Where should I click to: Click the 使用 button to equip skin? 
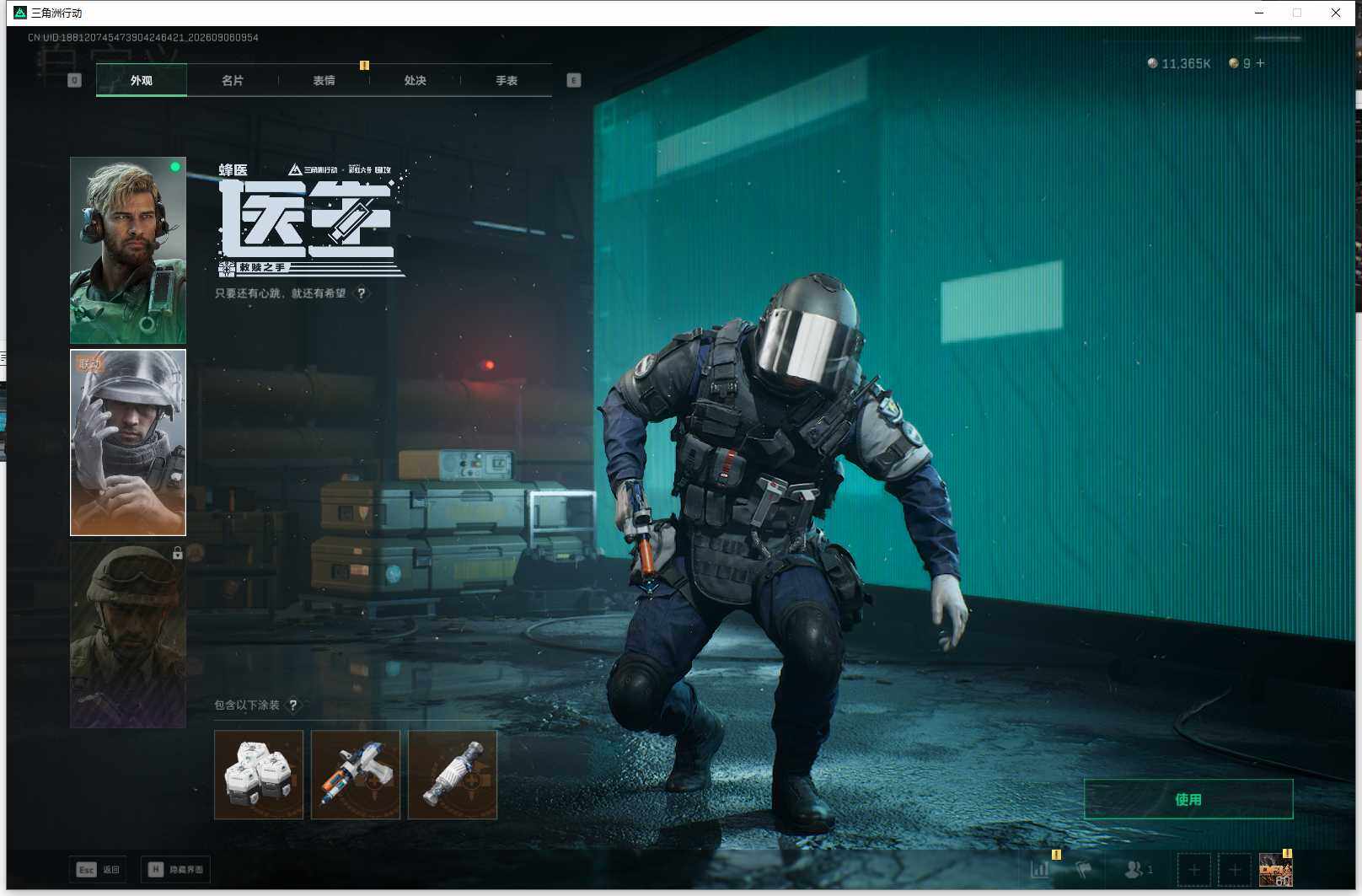tap(1188, 799)
